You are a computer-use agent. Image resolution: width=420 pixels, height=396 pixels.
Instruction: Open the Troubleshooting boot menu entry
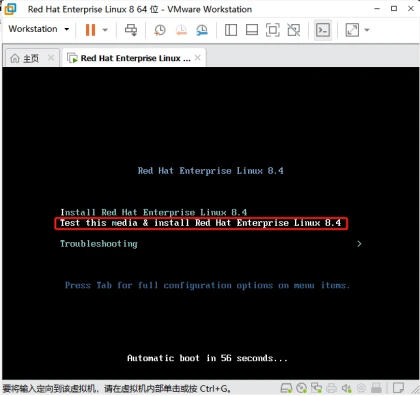click(x=99, y=244)
